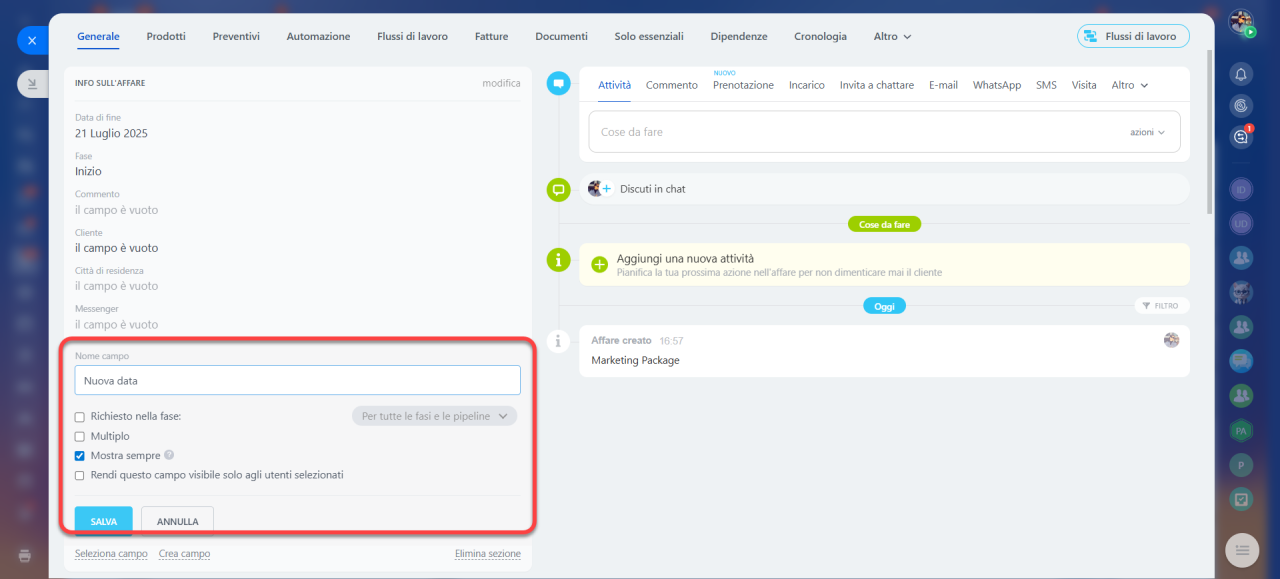This screenshot has height=579, width=1280.
Task: Switch to the Preventivi tab
Action: 236,36
